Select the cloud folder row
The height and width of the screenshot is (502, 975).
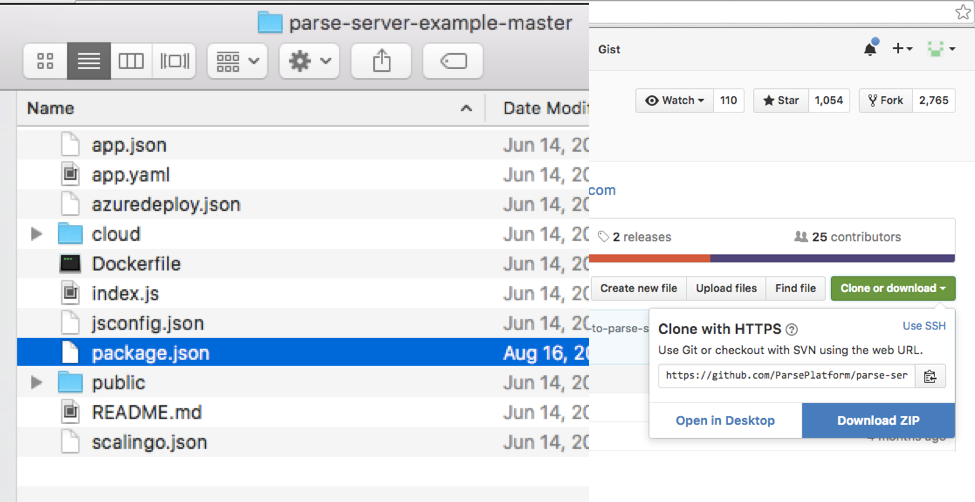pos(303,234)
